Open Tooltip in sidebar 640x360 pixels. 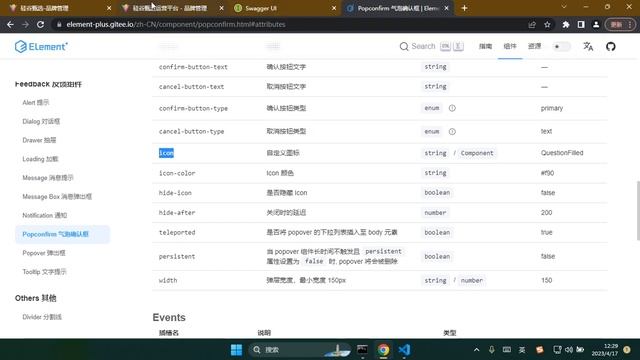pyautogui.click(x=44, y=272)
